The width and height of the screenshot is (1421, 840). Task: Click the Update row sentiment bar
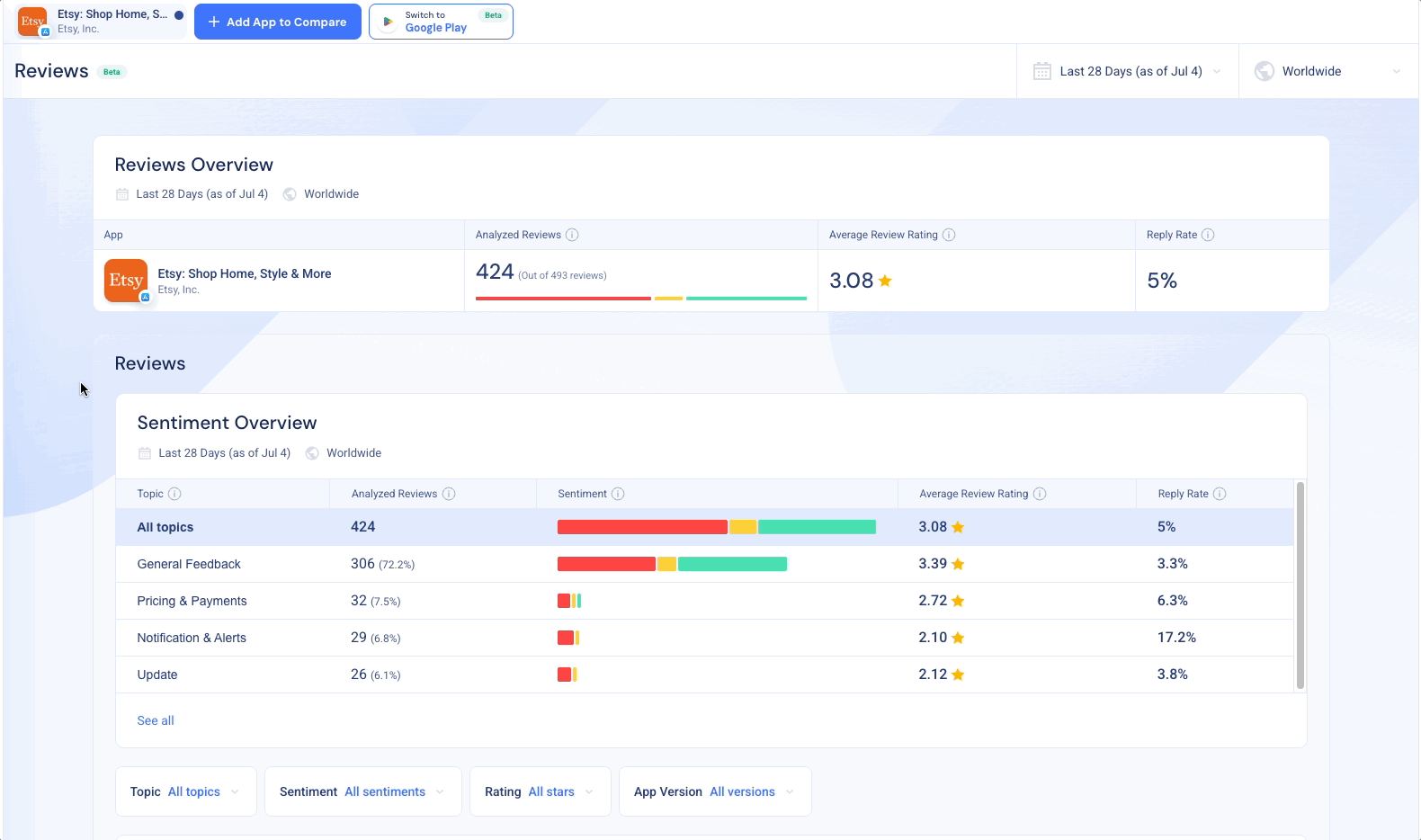(x=568, y=675)
